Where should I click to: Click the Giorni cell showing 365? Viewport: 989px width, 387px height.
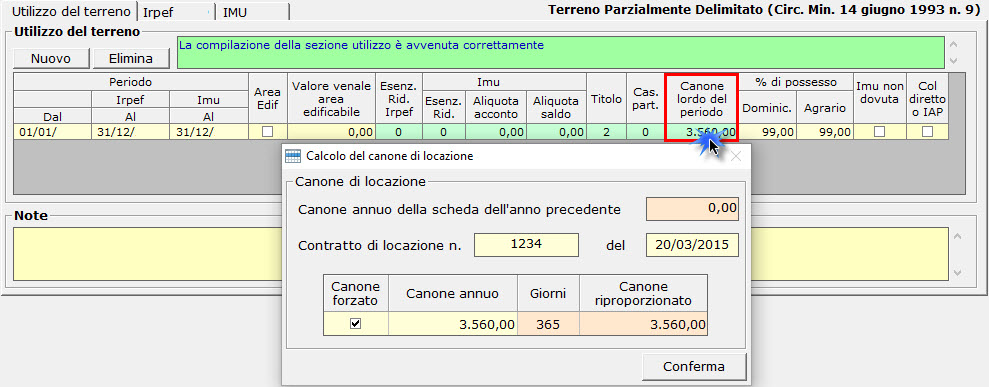click(549, 324)
